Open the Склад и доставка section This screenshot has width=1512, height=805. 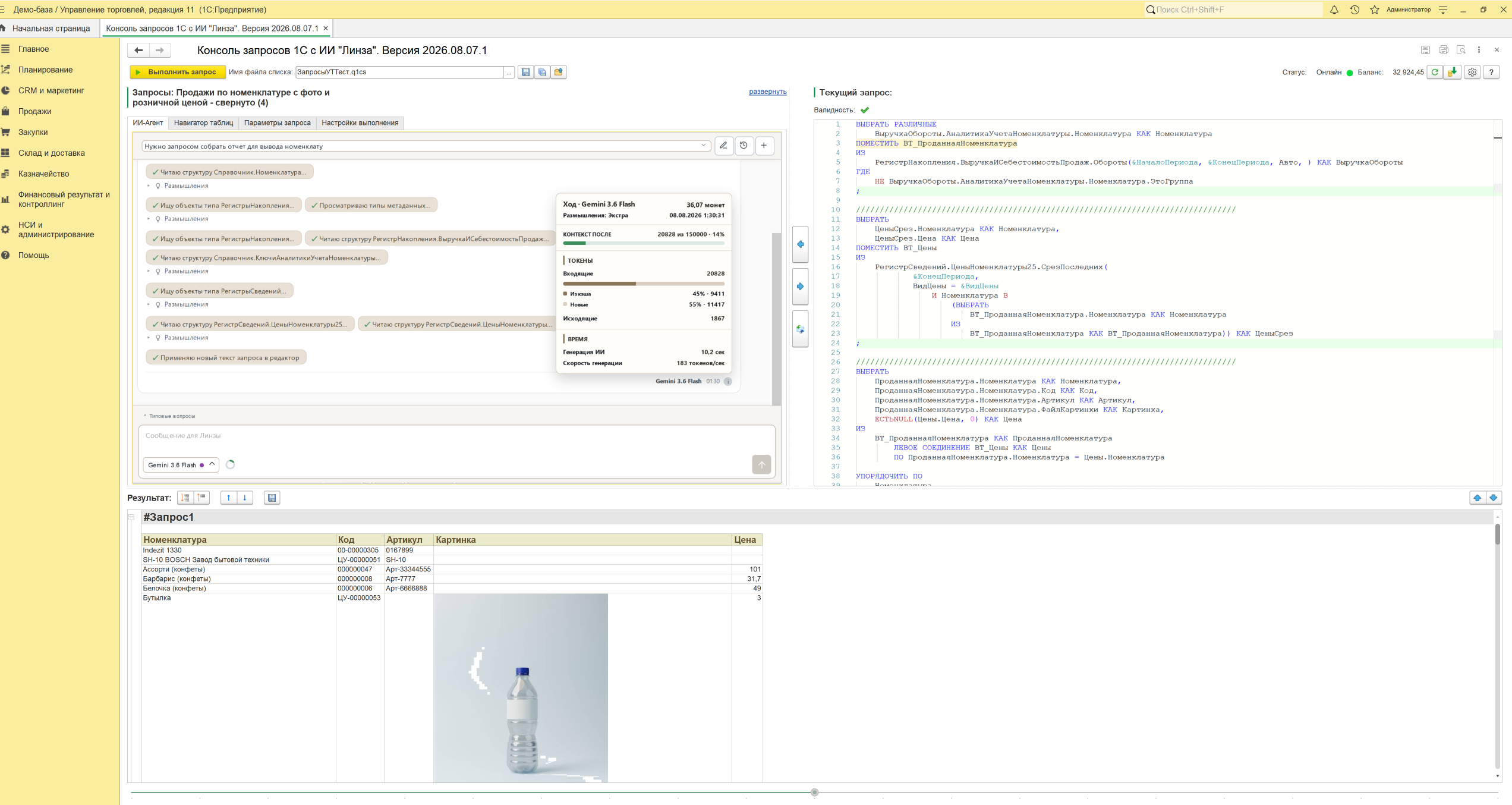click(x=51, y=153)
